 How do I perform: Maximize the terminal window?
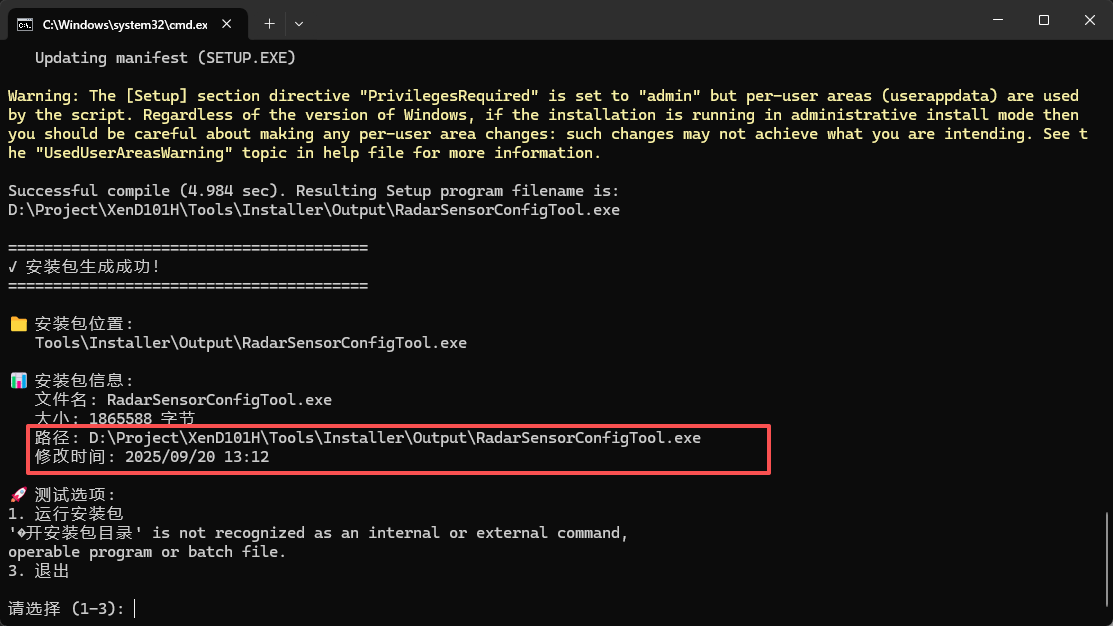tap(1044, 20)
